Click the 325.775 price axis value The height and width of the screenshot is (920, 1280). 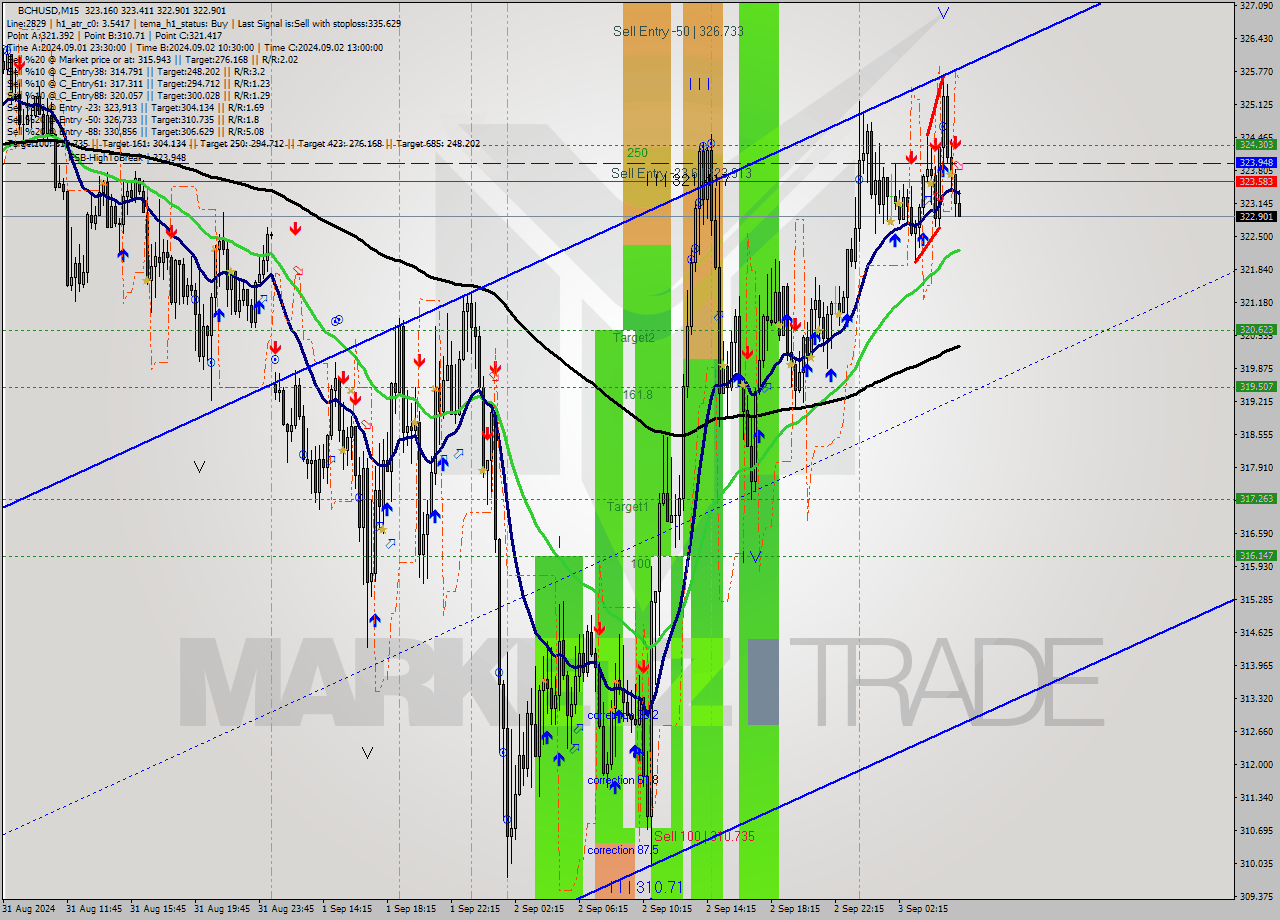point(1256,72)
